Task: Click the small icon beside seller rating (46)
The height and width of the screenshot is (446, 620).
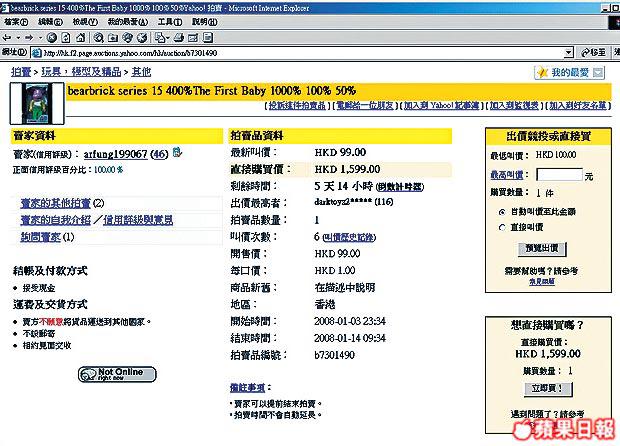Action: point(178,153)
